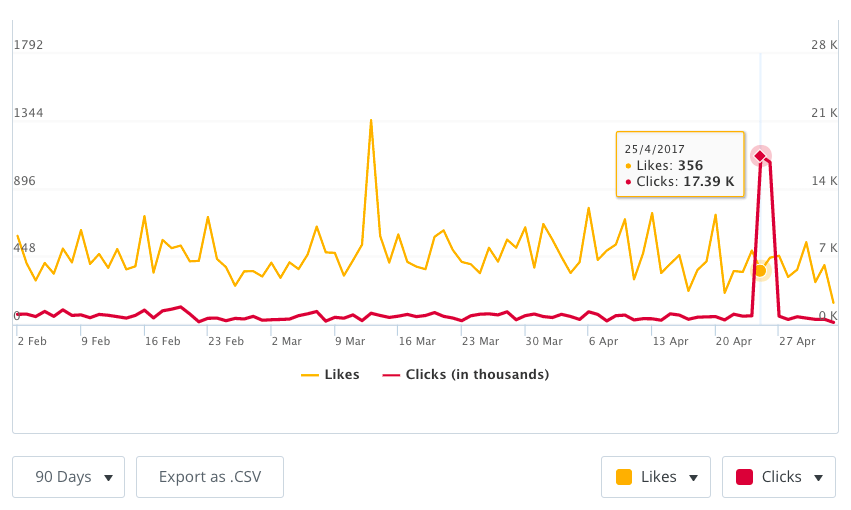Click the 2 Feb x-axis label

(x=33, y=341)
